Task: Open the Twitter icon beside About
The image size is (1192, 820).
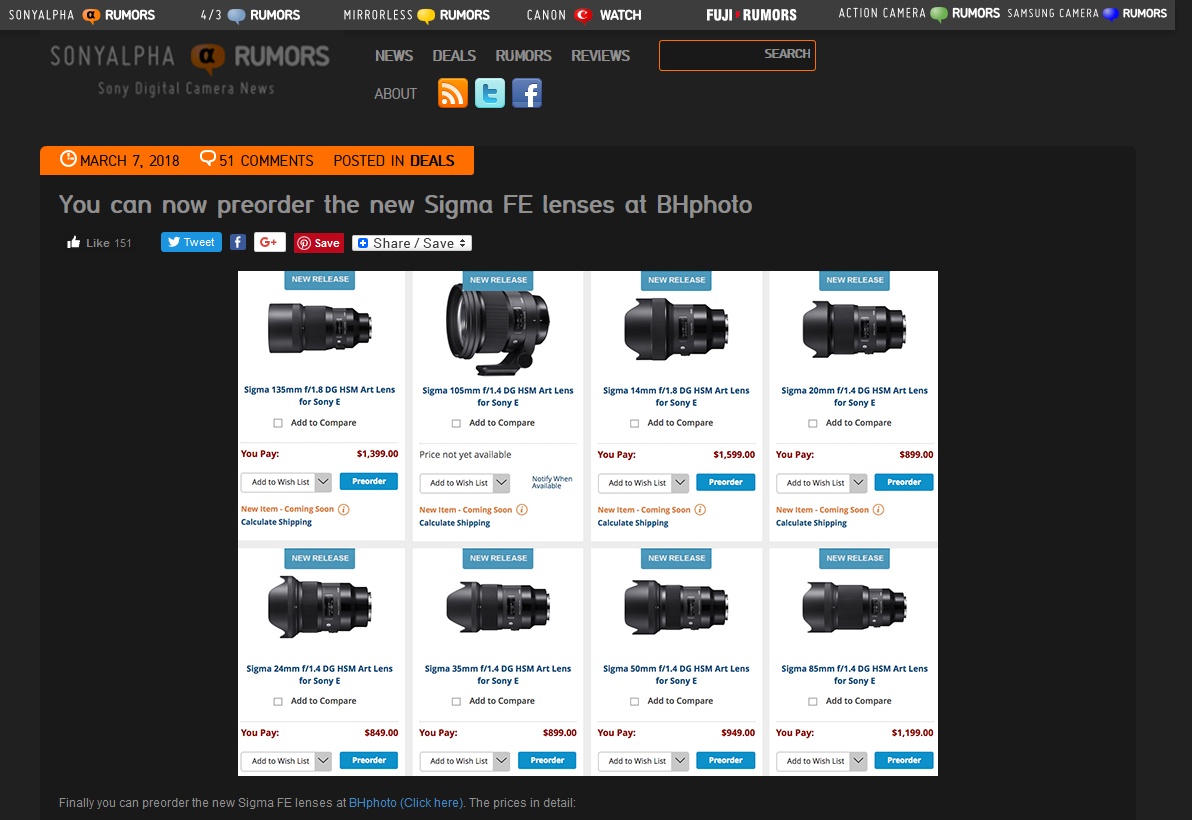Action: pyautogui.click(x=490, y=93)
